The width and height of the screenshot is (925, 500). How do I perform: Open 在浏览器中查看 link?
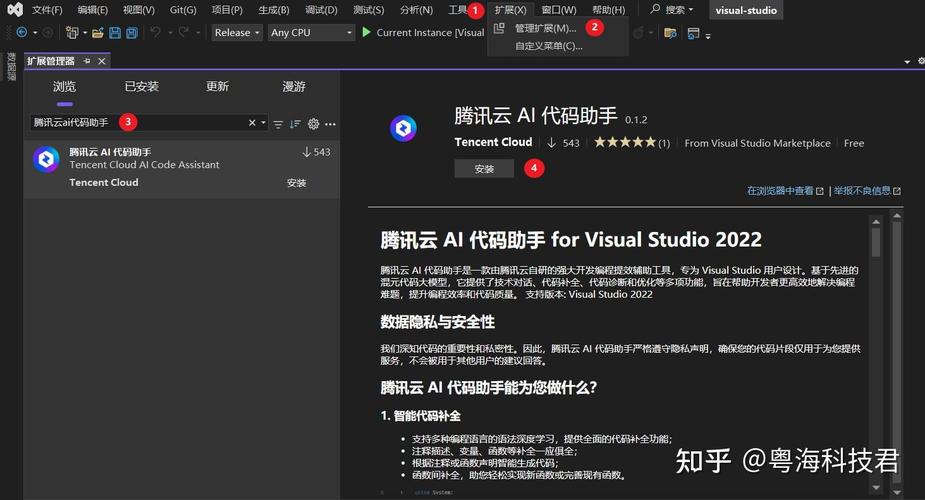[x=785, y=190]
